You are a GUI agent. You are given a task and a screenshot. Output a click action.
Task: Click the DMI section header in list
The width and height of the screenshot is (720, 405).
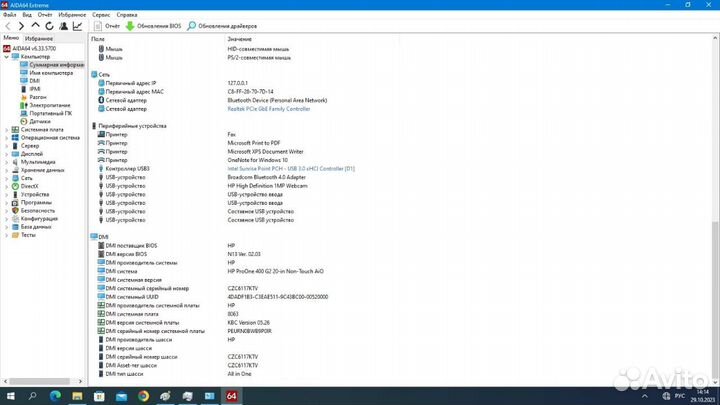pyautogui.click(x=100, y=237)
